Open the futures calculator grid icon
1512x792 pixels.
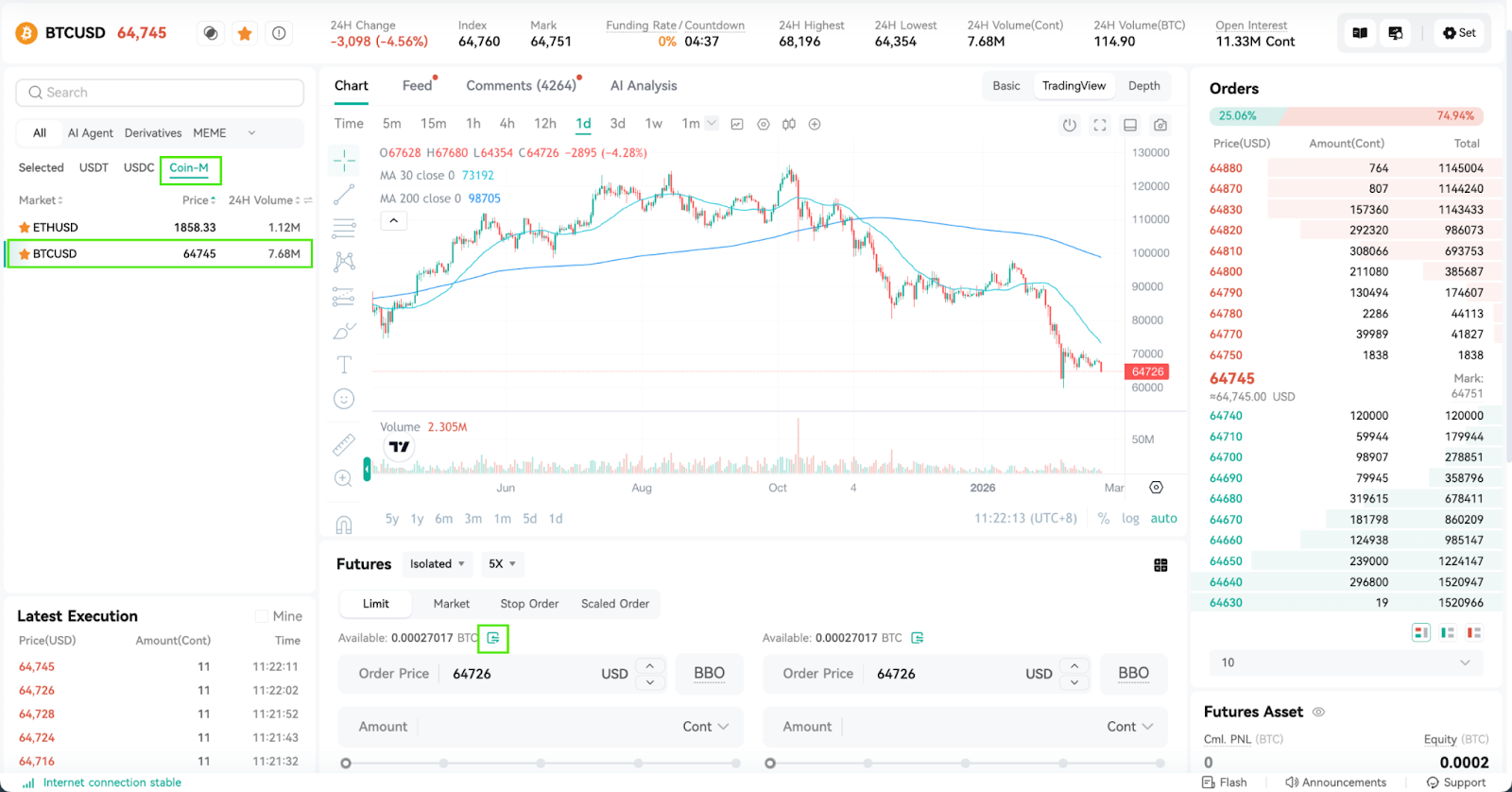pos(1160,565)
